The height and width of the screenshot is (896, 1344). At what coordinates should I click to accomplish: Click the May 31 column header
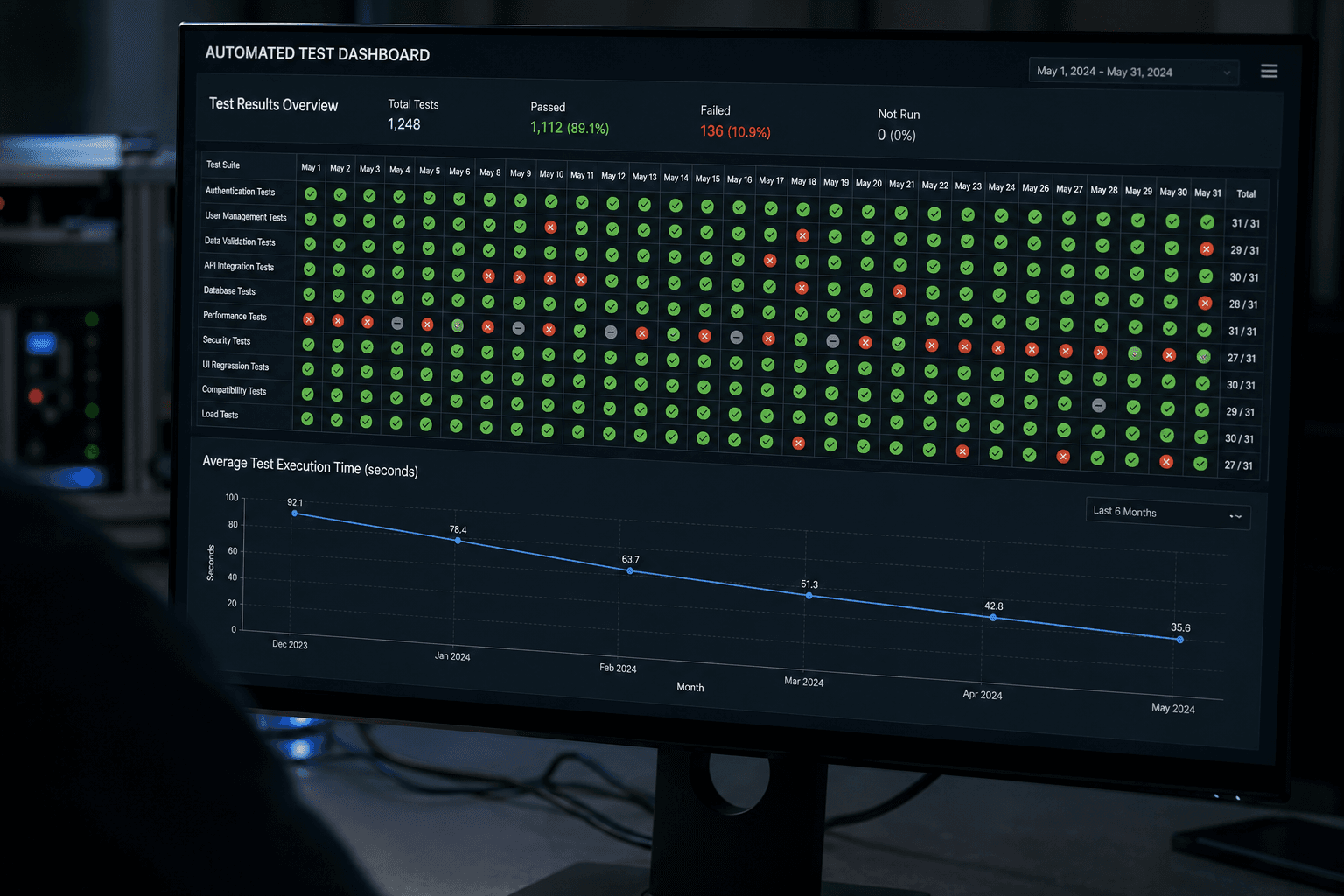pyautogui.click(x=1208, y=192)
